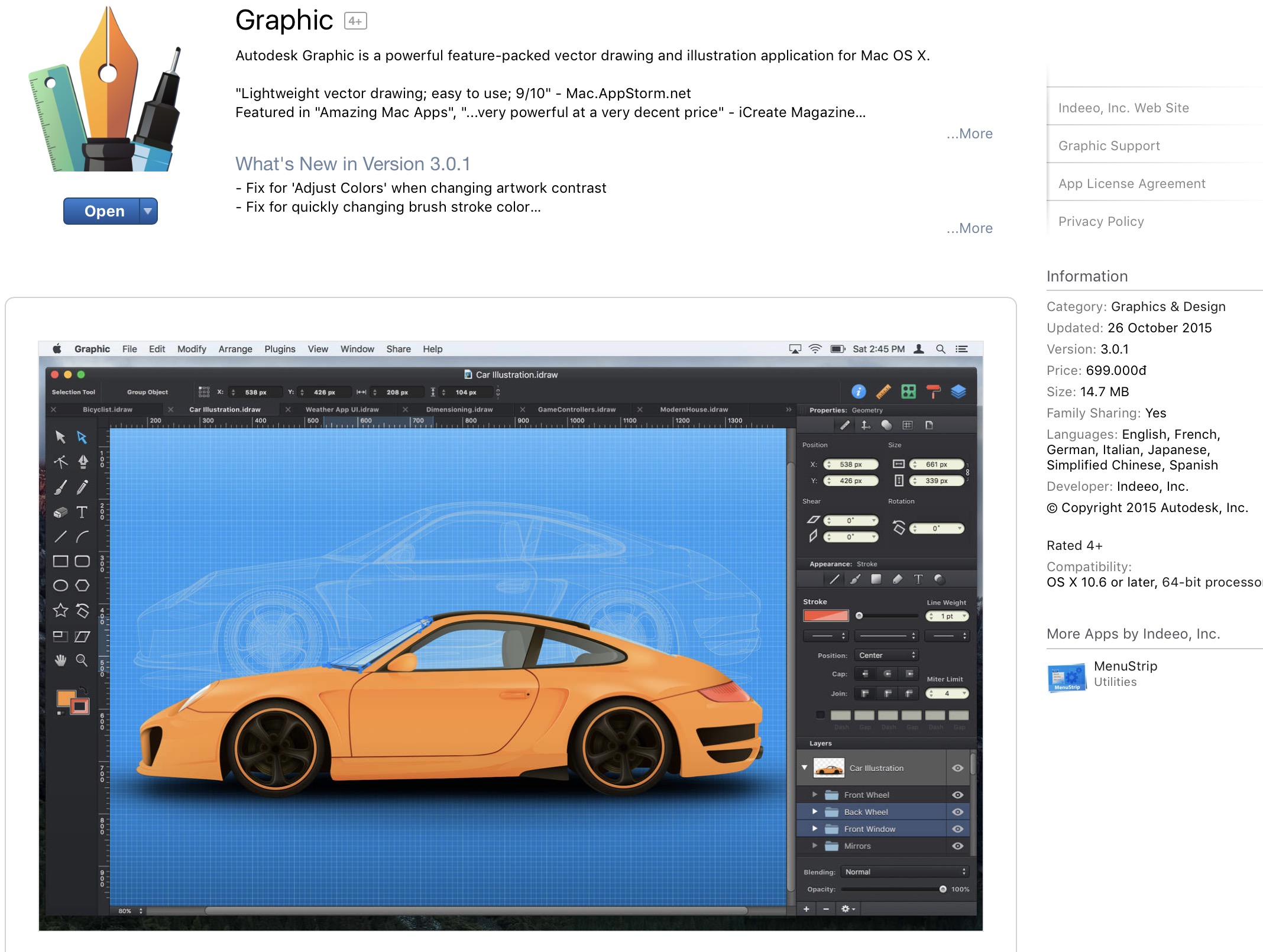Adjust the Line Weight slider
The height and width of the screenshot is (952, 1263).
tap(887, 616)
